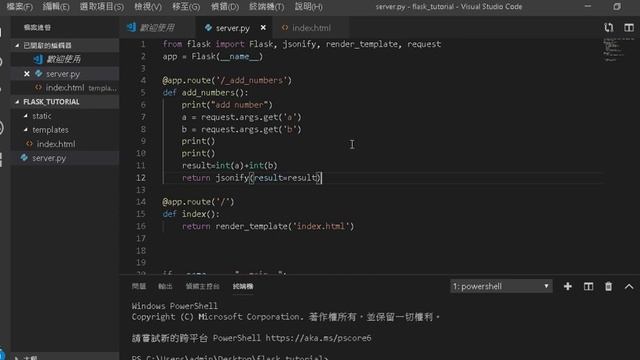Switch to the server.py editor tab

232,28
